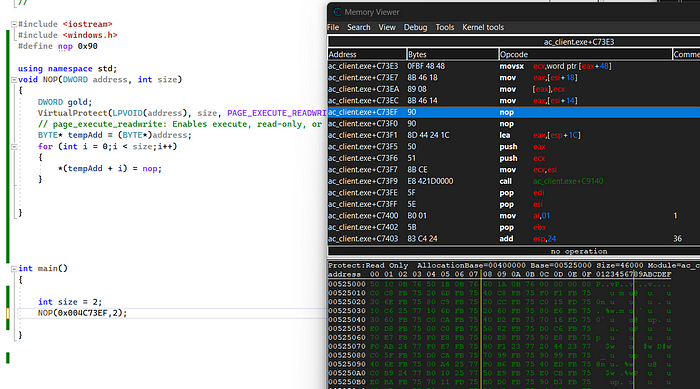Click the Protect:Read Only info line
700x389 pixels.
pyautogui.click(x=514, y=266)
